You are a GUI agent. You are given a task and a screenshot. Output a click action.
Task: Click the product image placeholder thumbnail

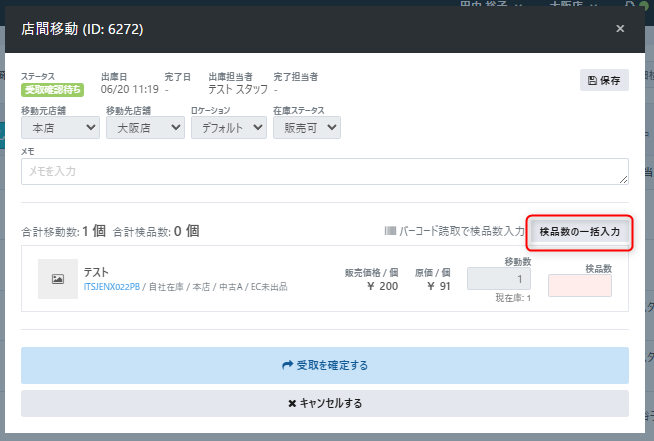58,279
